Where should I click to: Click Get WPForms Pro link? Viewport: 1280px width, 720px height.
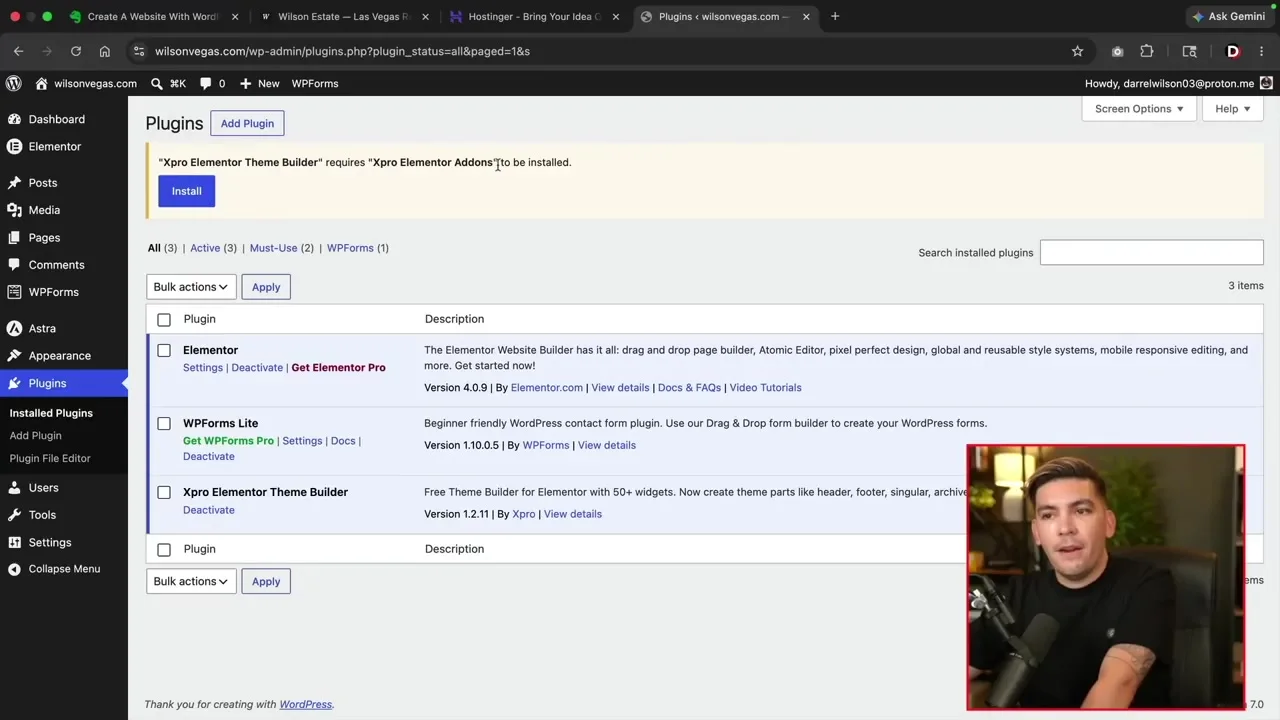click(228, 441)
